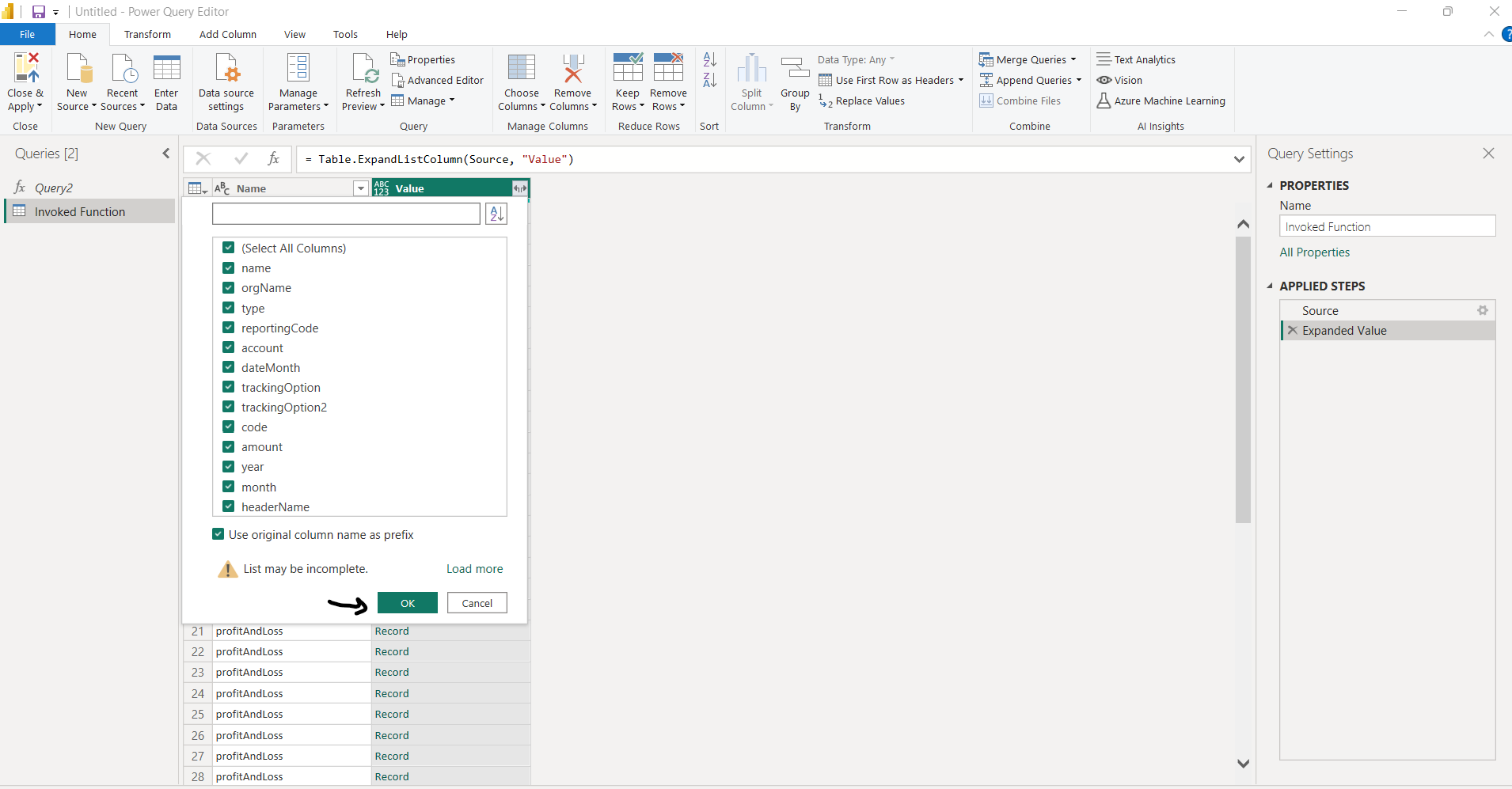The height and width of the screenshot is (789, 1512).
Task: Click the sort button beside the column search box
Action: point(496,214)
